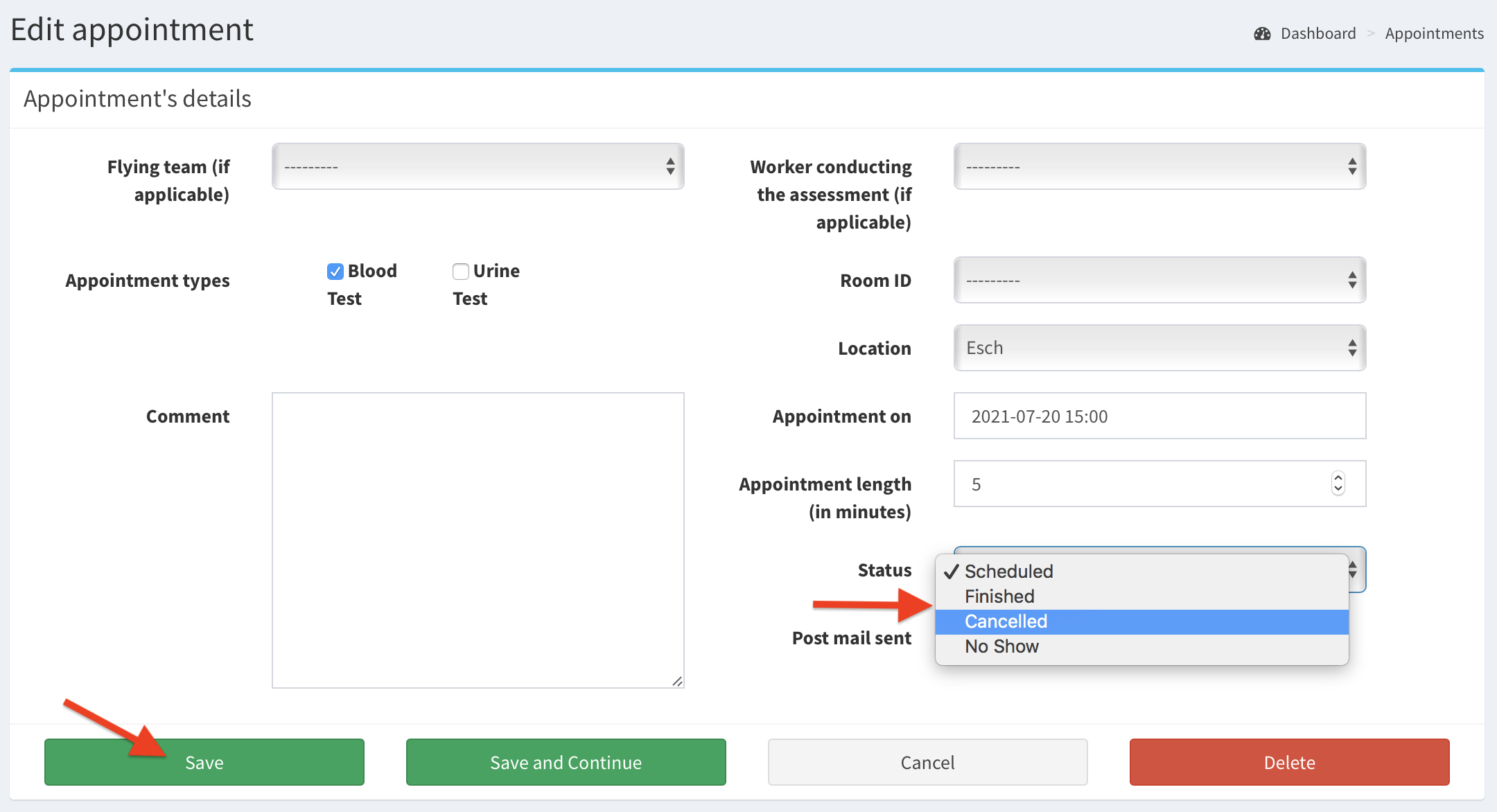Open the Room ID dropdown
The image size is (1497, 812).
point(1159,280)
